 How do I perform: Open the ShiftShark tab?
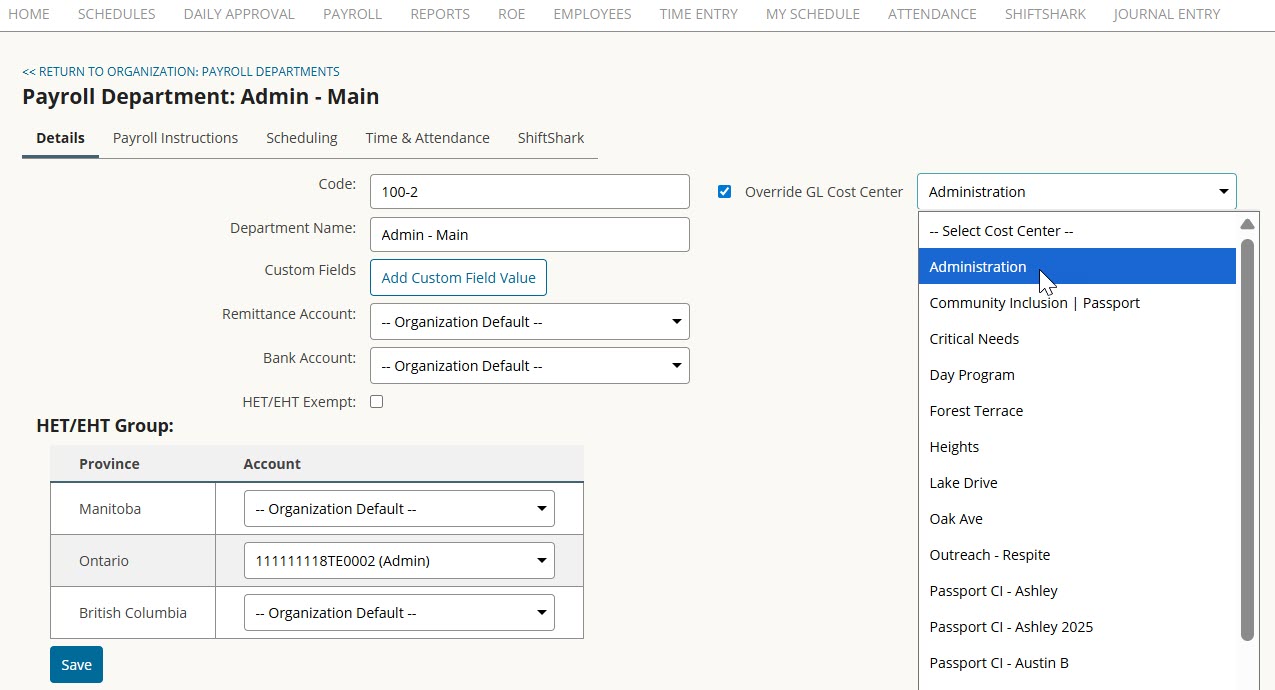551,138
